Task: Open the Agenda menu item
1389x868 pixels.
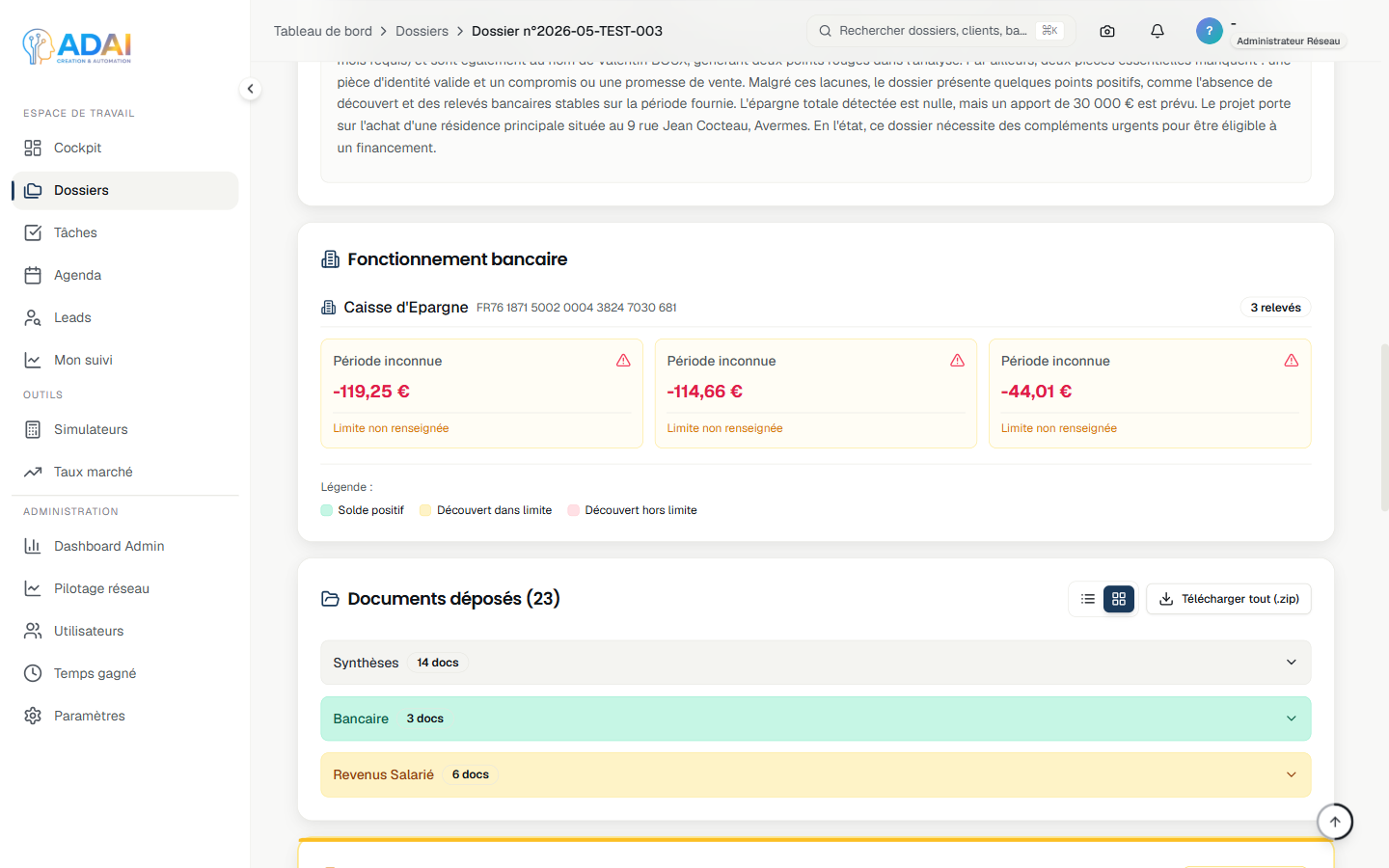Action: [x=125, y=275]
